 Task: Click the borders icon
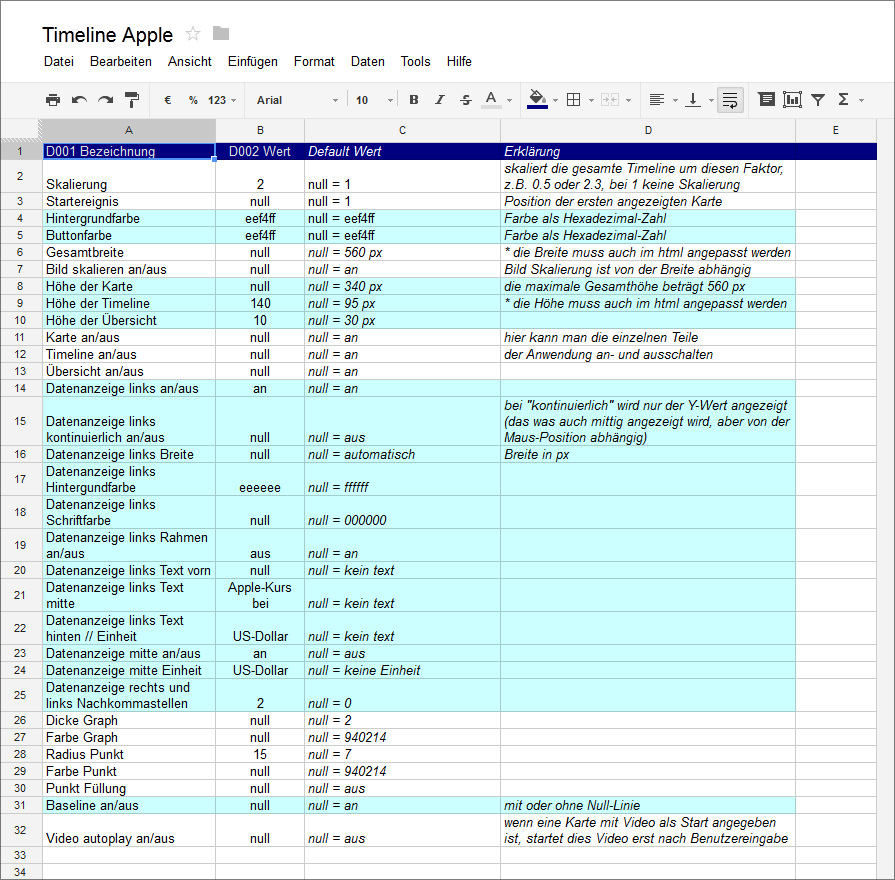click(574, 100)
